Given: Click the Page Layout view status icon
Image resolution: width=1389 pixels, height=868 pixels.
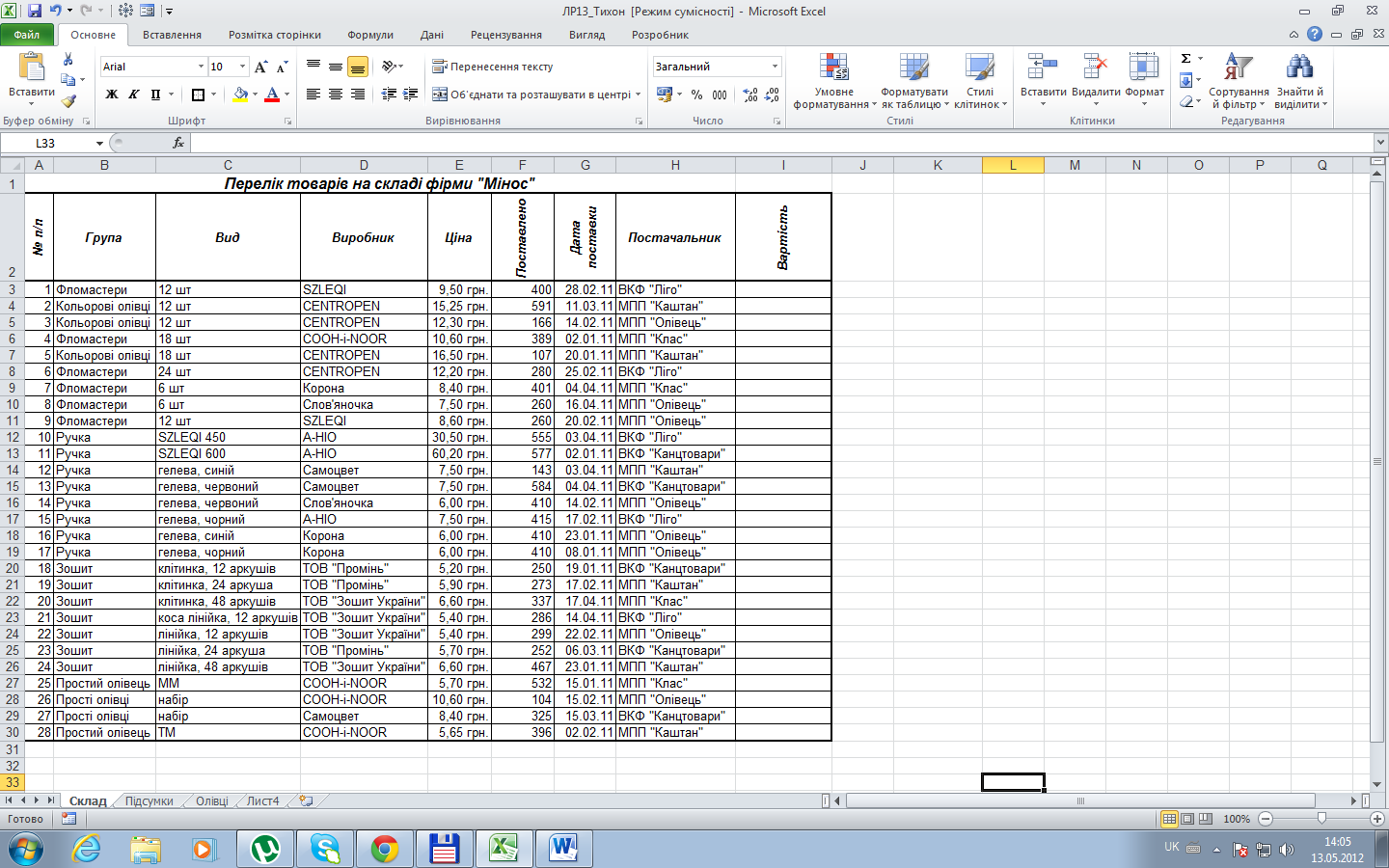Looking at the screenshot, I should [1187, 819].
